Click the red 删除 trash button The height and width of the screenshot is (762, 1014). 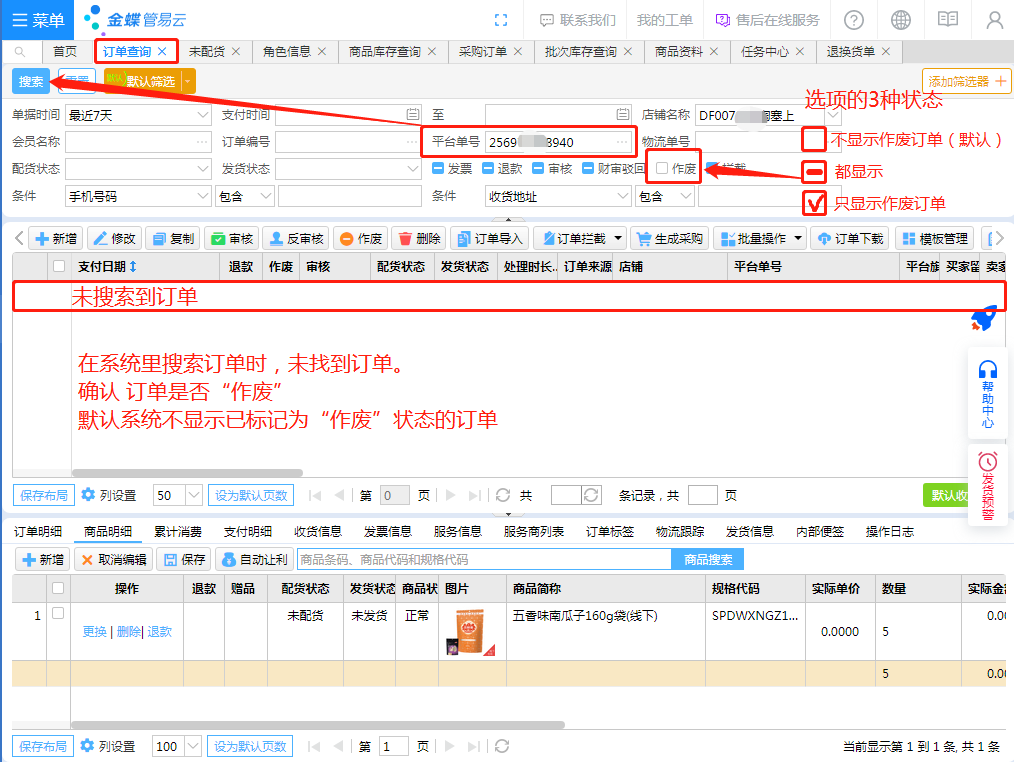pyautogui.click(x=418, y=239)
